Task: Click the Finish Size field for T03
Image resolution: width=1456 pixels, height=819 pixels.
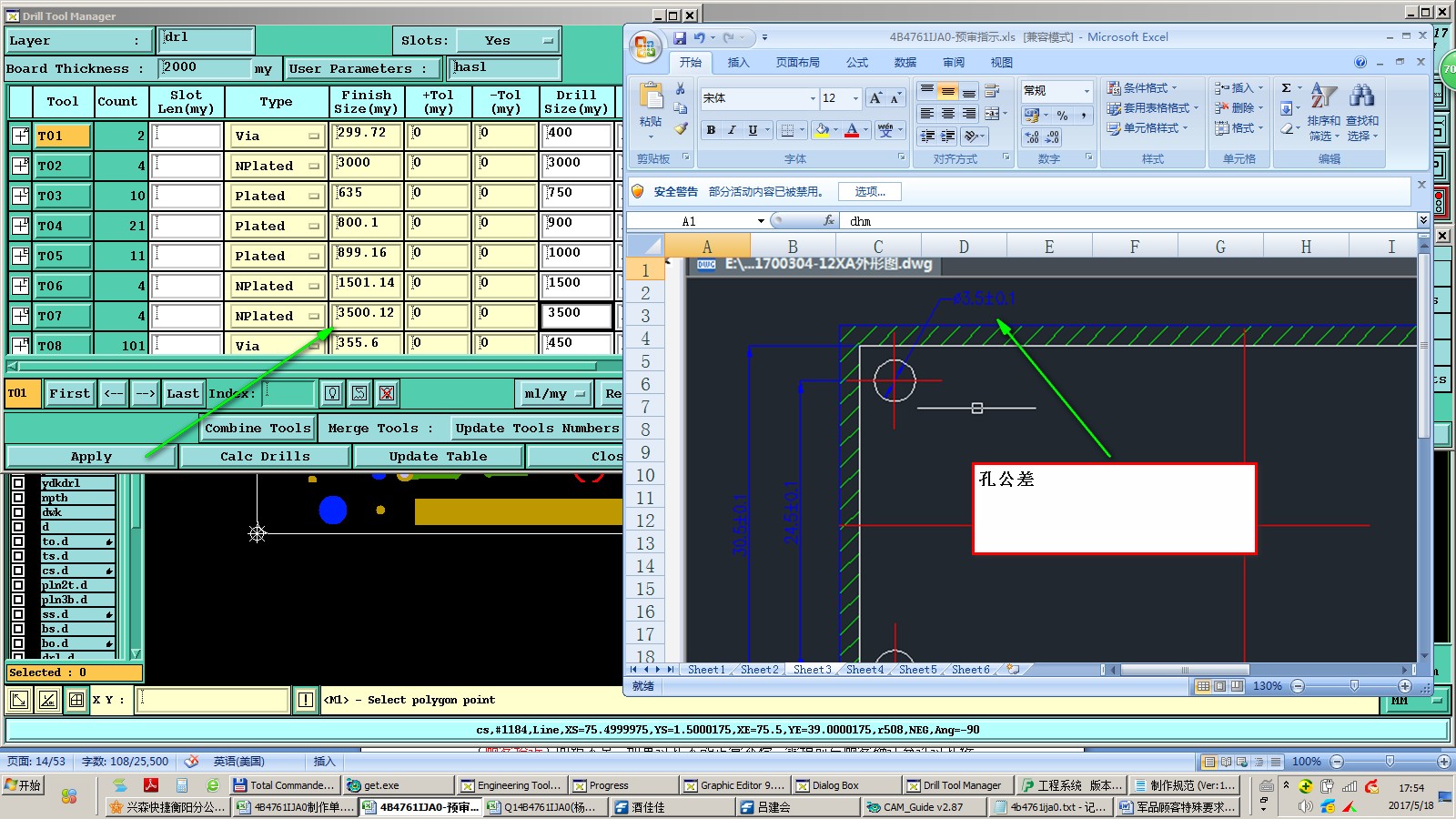Action: pos(367,195)
